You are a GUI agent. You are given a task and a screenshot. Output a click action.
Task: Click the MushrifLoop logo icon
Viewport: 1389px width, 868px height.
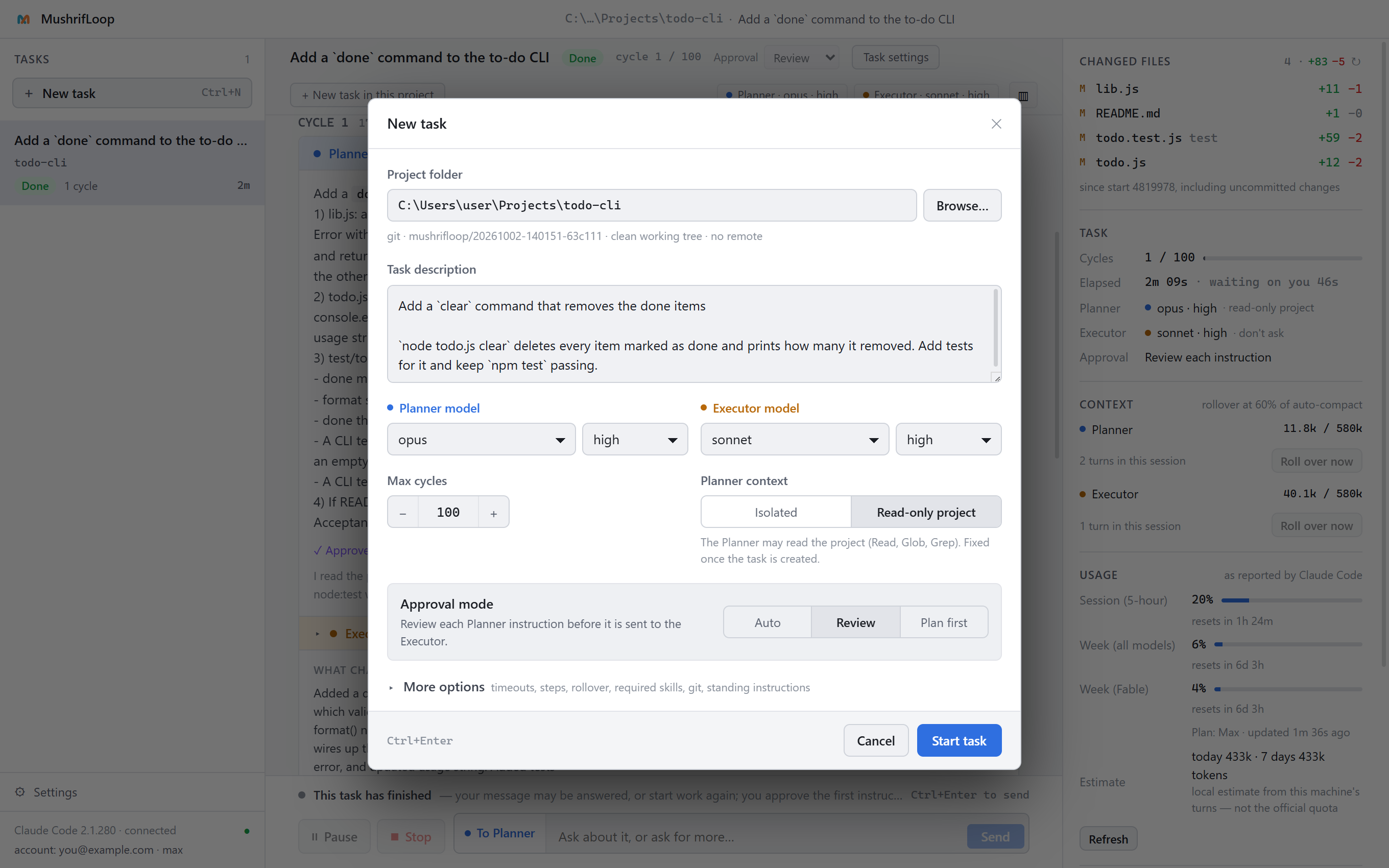[23, 19]
